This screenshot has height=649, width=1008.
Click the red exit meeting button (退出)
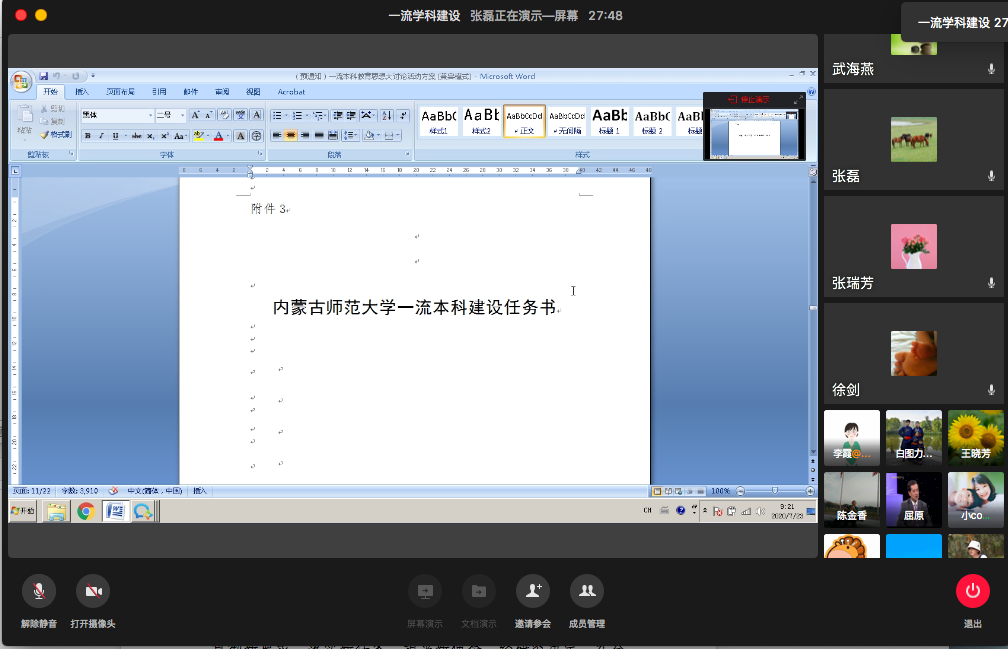[x=972, y=591]
